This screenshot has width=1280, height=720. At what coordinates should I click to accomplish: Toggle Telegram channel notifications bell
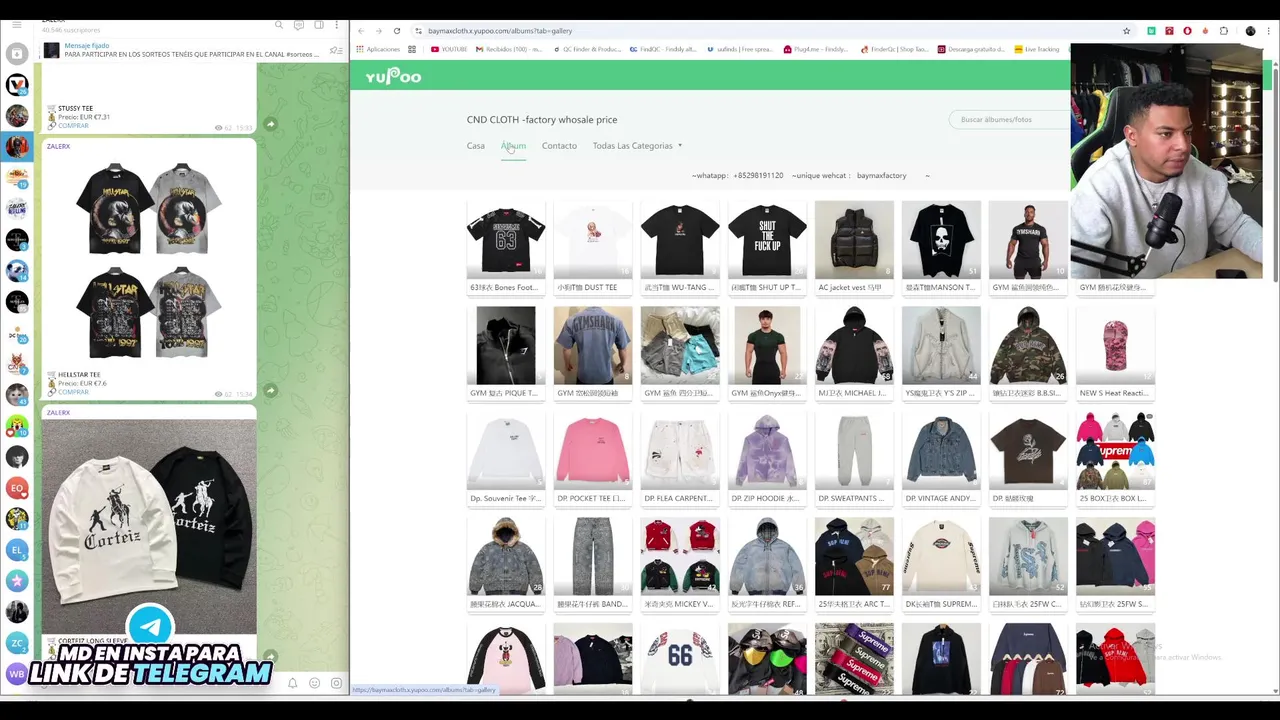pos(292,683)
